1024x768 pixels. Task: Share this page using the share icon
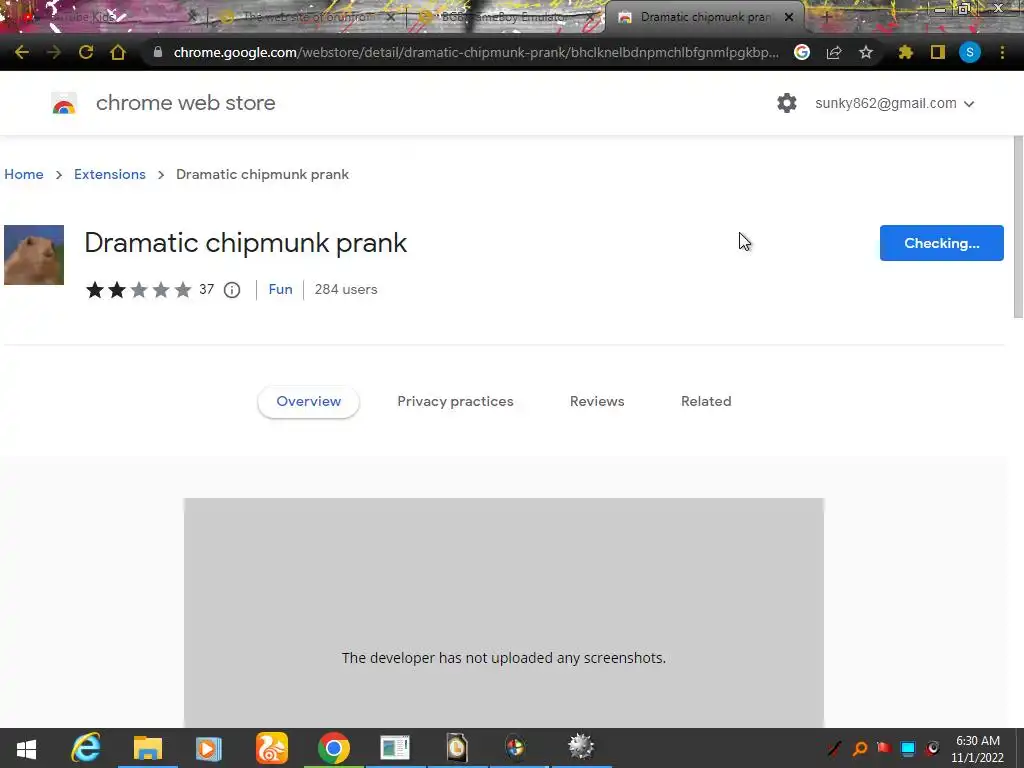point(834,52)
